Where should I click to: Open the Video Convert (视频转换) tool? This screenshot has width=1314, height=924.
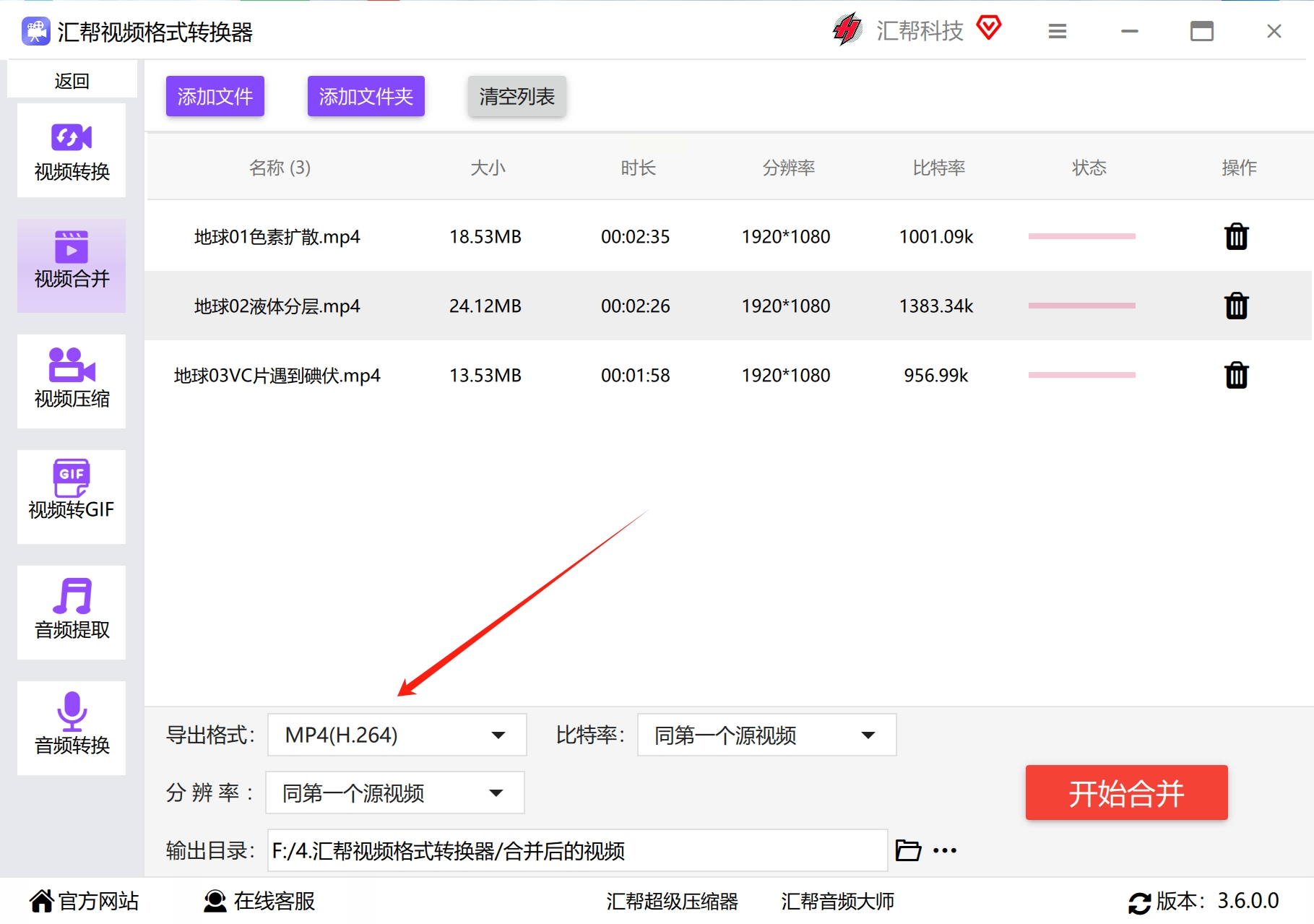tap(72, 151)
